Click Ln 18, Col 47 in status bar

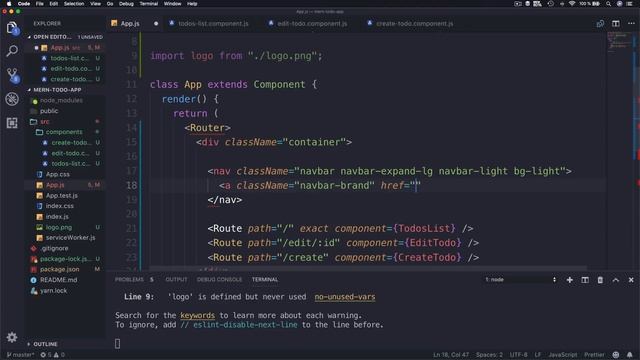click(x=451, y=355)
